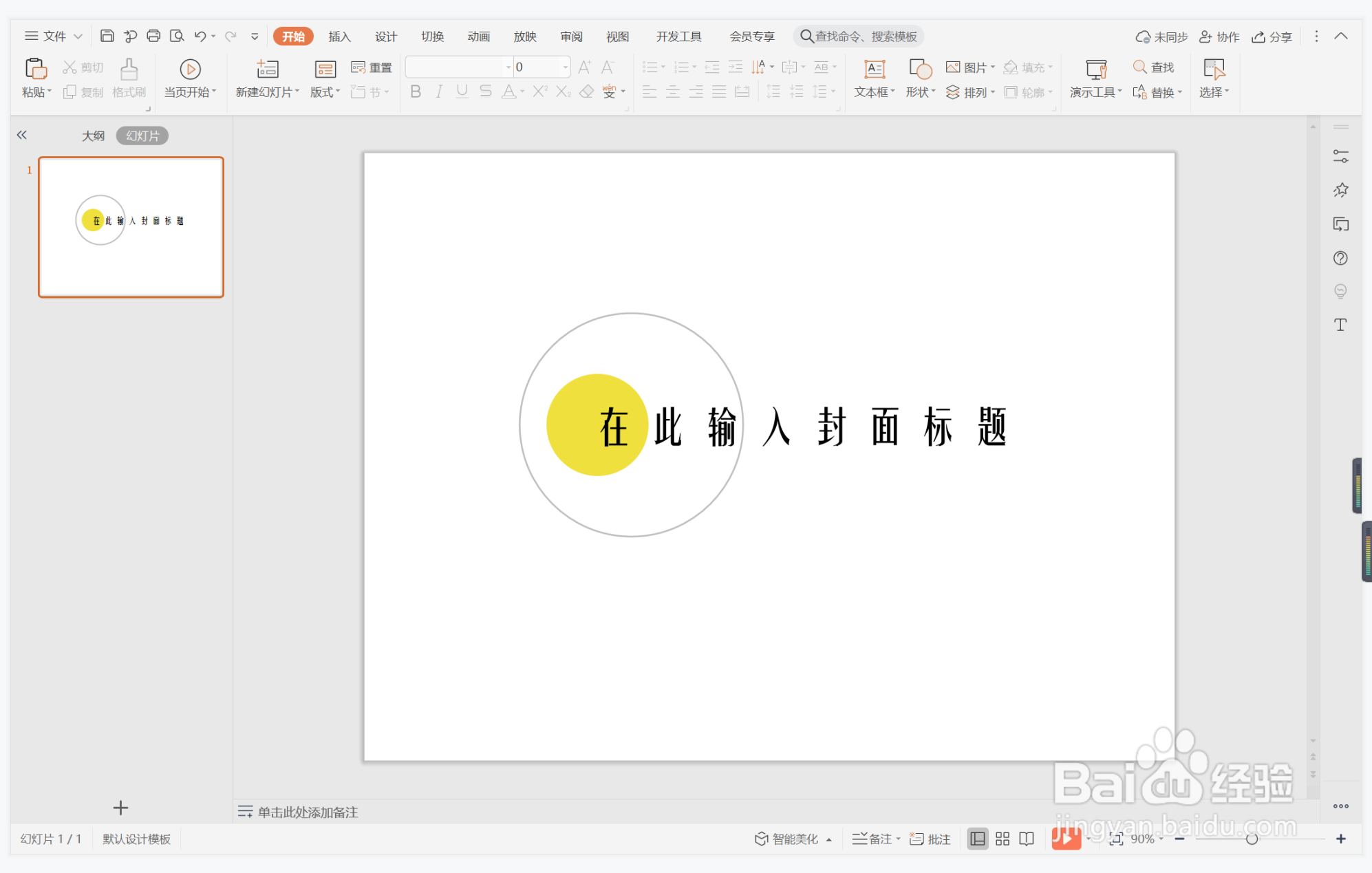This screenshot has height=873, width=1372.
Task: Toggle normal view in status bar
Action: click(977, 839)
